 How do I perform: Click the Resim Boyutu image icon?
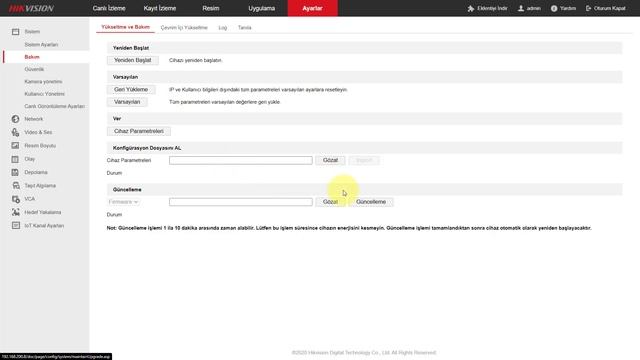click(16, 145)
